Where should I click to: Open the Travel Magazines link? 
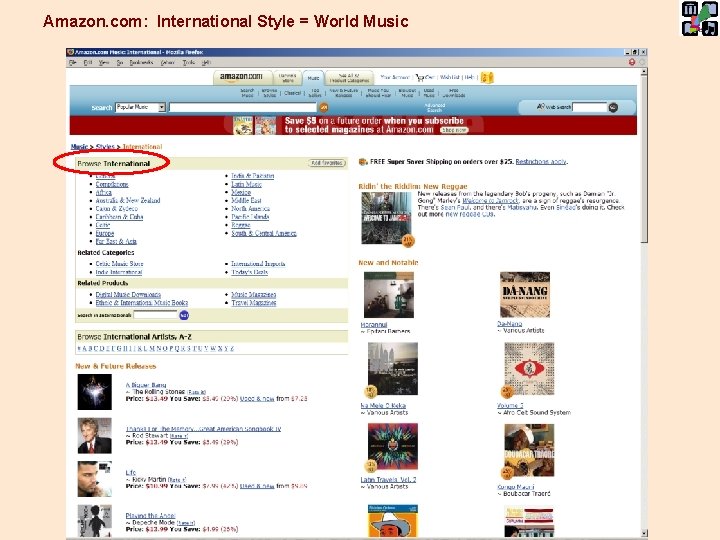(253, 303)
